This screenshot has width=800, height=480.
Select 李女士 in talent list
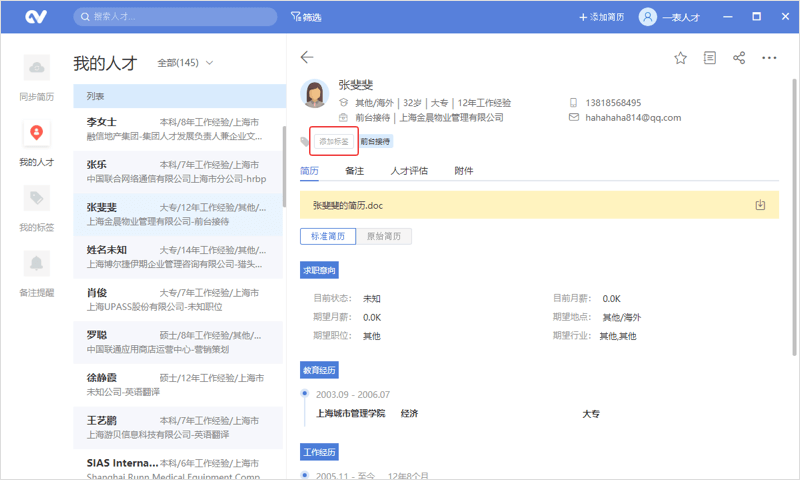tap(178, 129)
